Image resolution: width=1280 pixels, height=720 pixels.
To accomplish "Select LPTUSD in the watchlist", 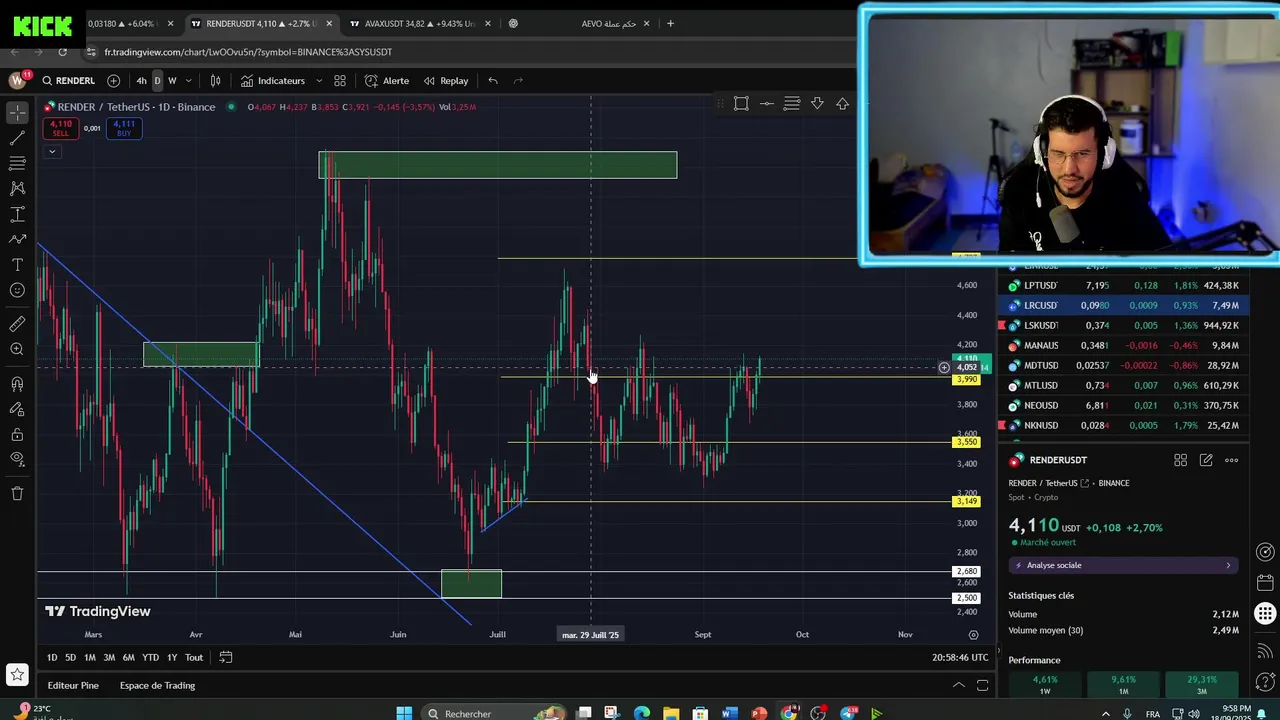I will [x=1123, y=285].
